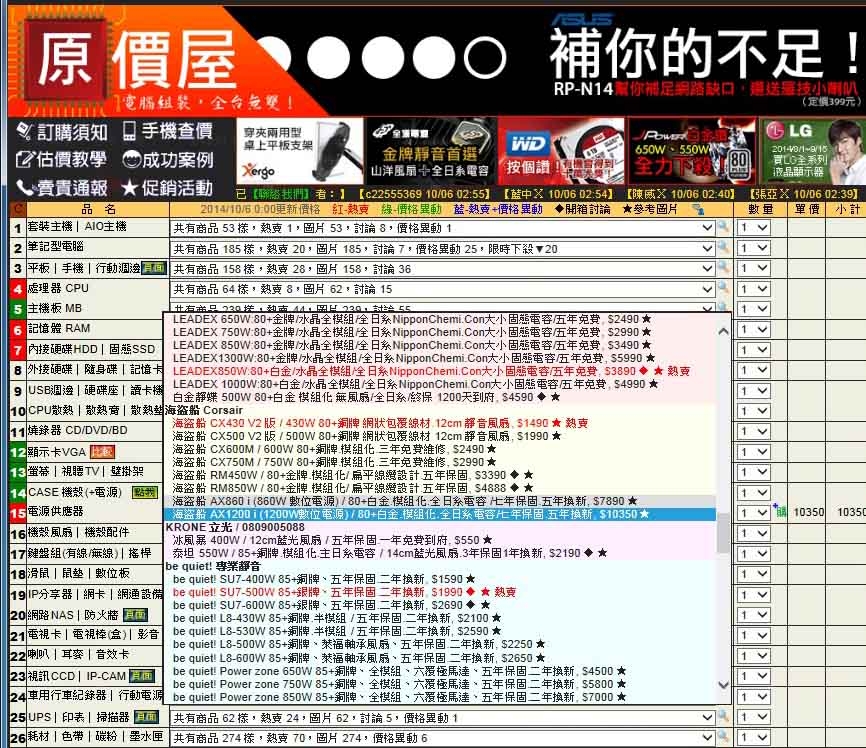Choose be quiet! SU7-500W $1990 option

point(440,592)
